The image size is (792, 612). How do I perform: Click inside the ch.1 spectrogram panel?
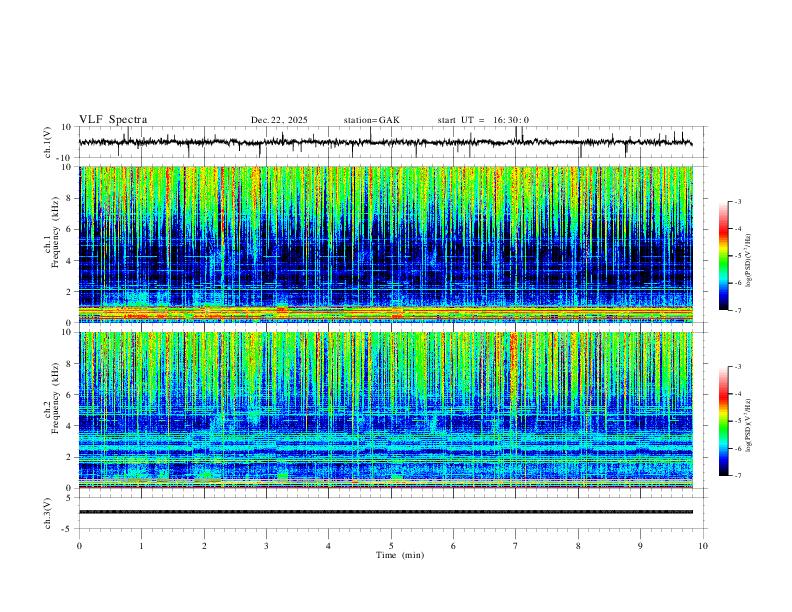(x=386, y=244)
